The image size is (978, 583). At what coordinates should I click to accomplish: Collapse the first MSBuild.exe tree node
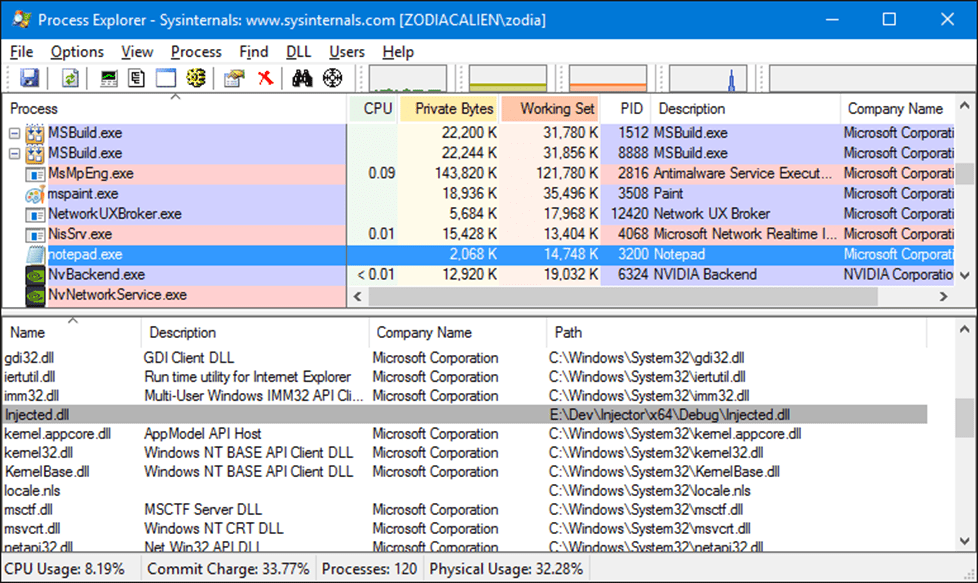coord(14,133)
